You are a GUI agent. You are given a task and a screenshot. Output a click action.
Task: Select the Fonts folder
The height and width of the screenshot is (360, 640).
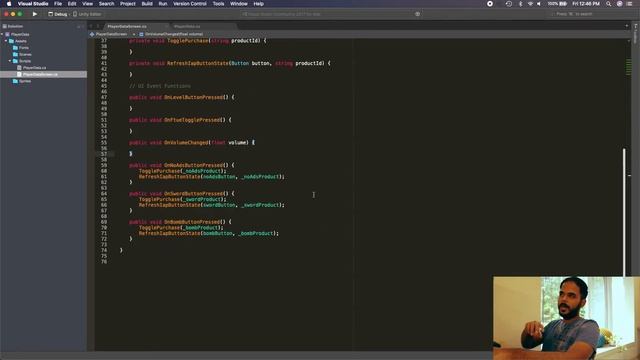[24, 48]
